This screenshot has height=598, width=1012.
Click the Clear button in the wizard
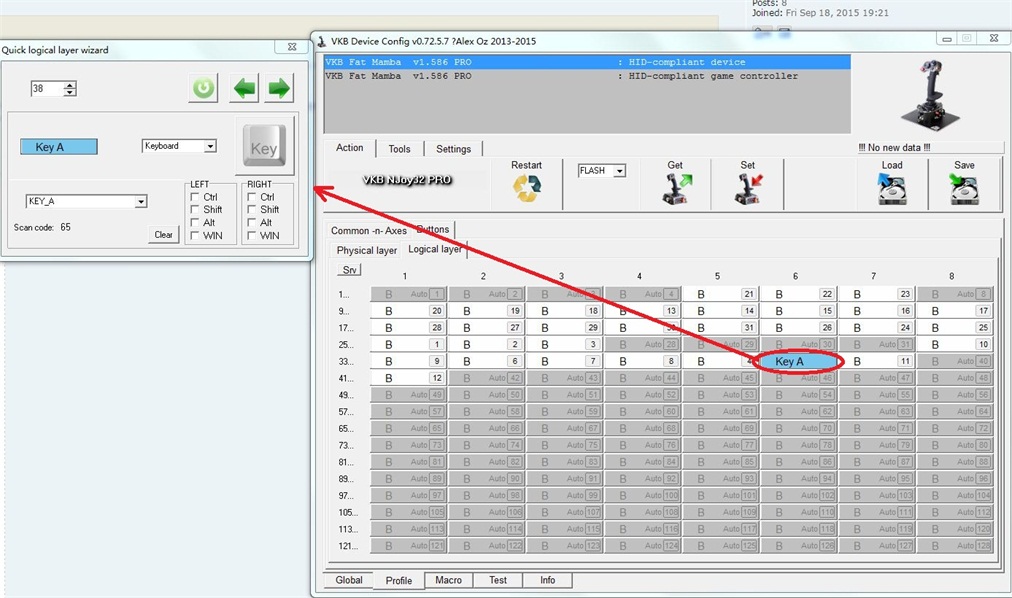point(163,235)
